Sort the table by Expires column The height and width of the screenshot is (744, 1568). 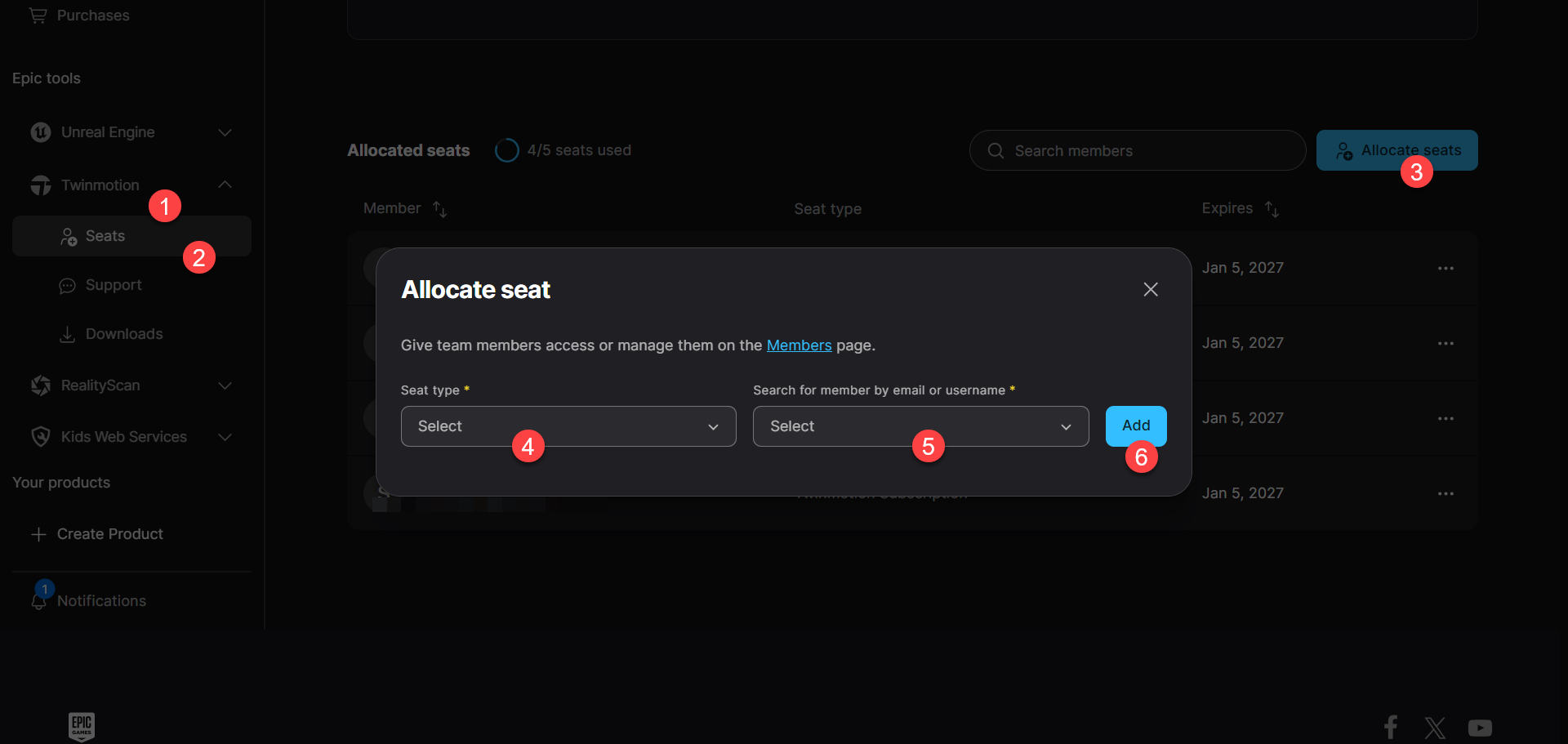1272,210
